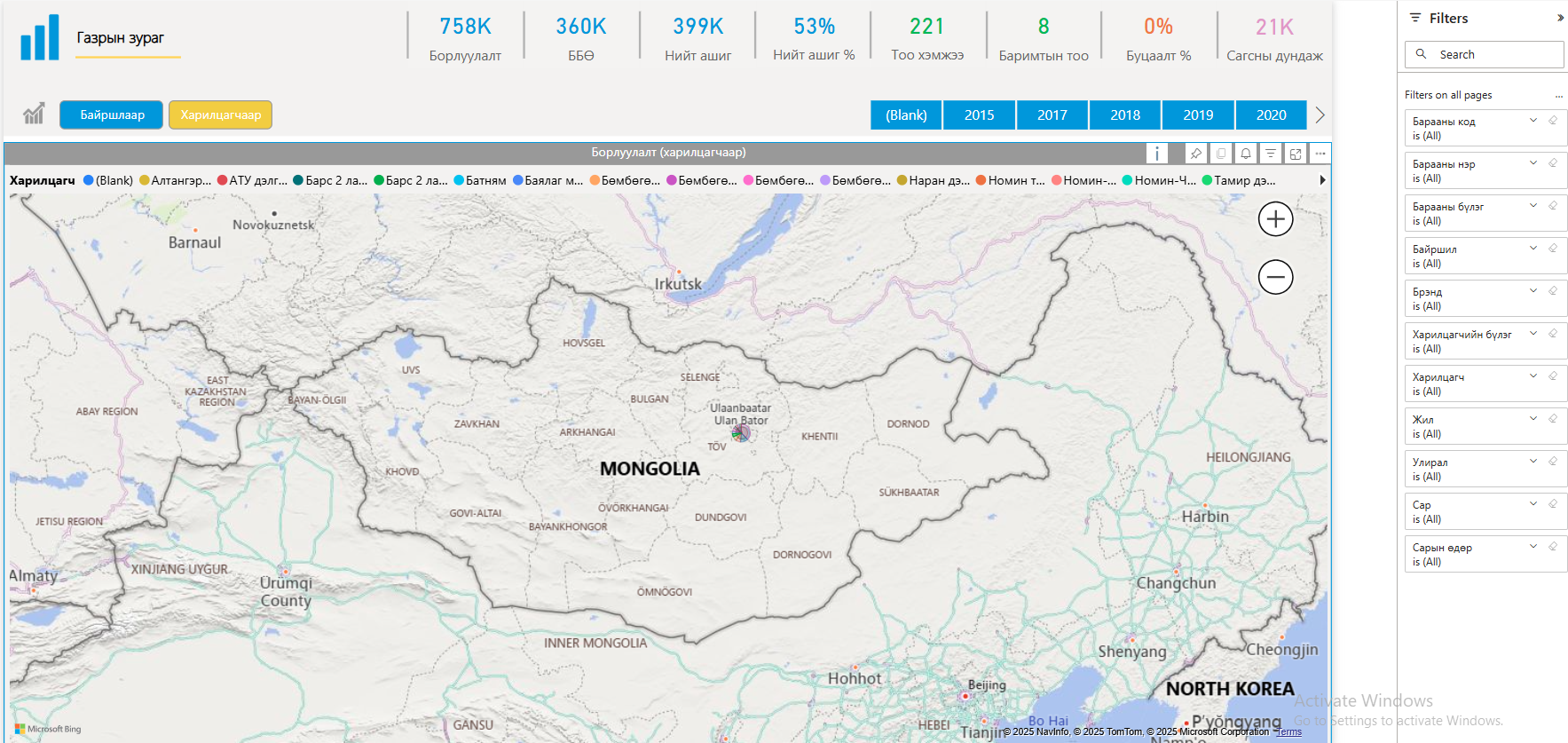Viewport: 1568px width, 743px height.
Task: Open visual filters with the funnel icon
Action: 1271,154
